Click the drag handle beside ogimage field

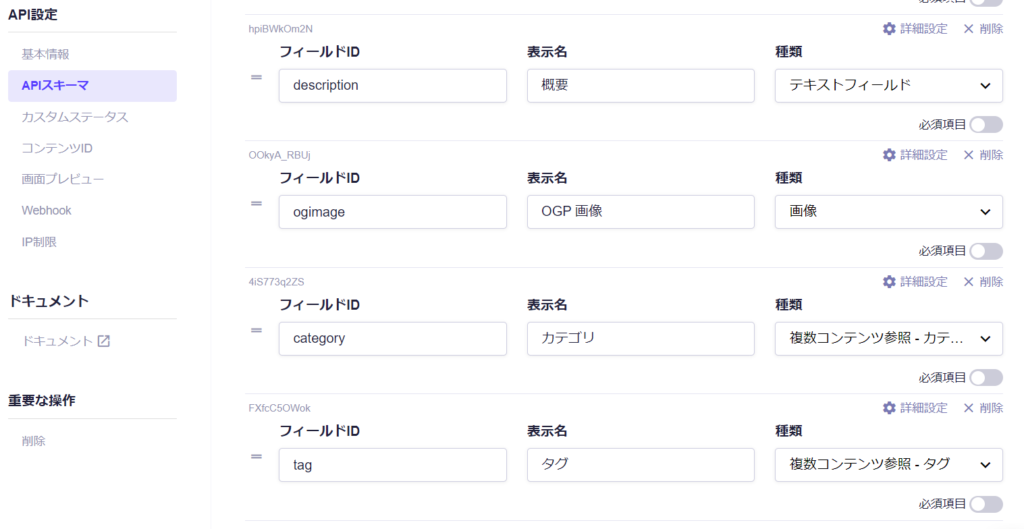[257, 203]
